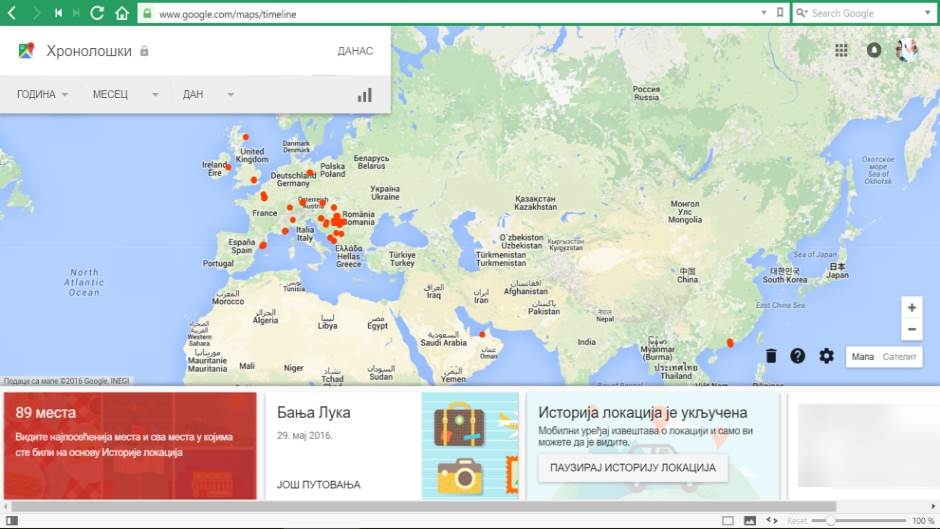The height and width of the screenshot is (529, 940).
Task: Toggle the browser side panel
Action: pos(12,521)
